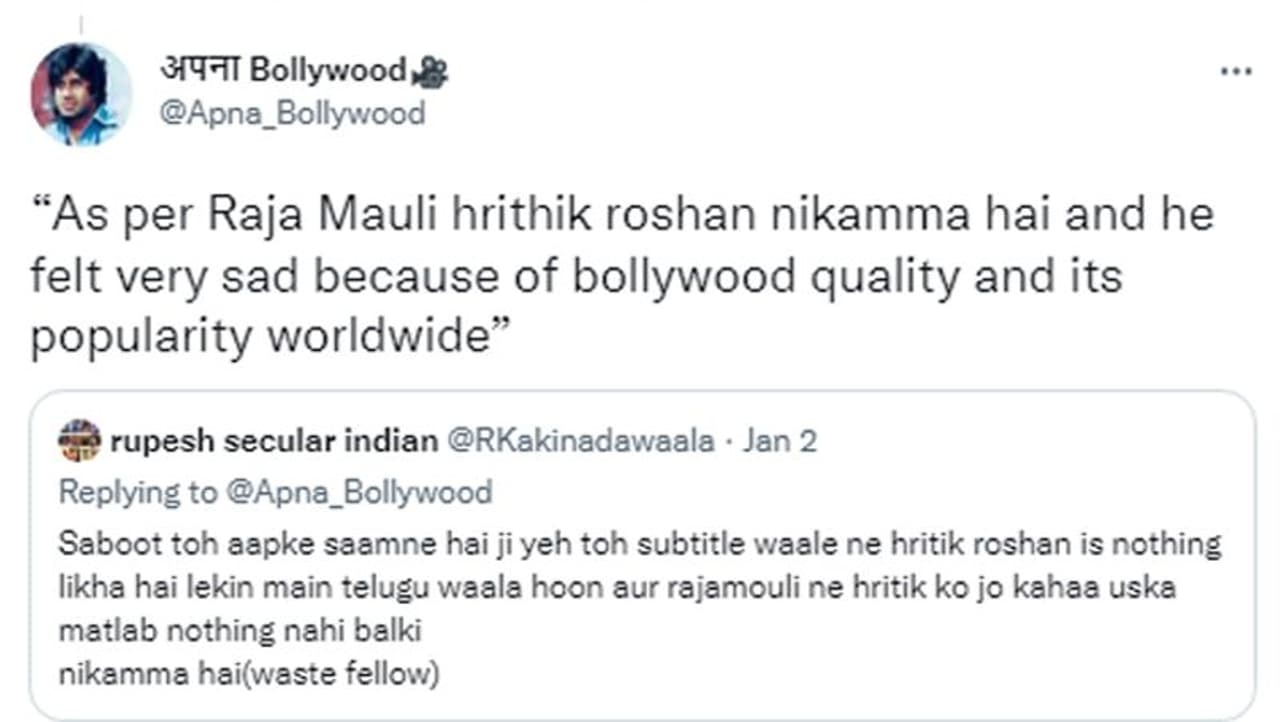Click the "nikamma hai(waste fellow)" line
The width and height of the screenshot is (1280, 722).
pyautogui.click(x=249, y=675)
